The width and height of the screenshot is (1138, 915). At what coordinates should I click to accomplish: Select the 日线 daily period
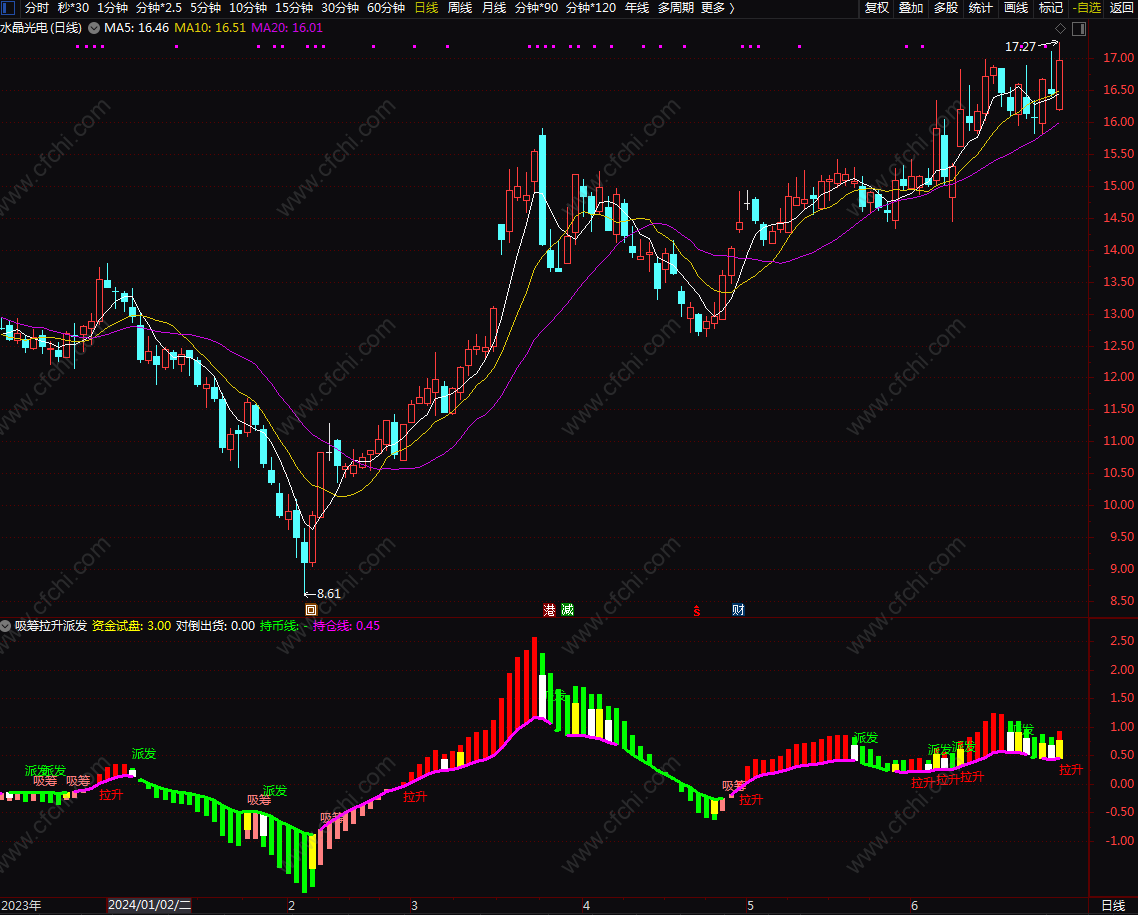click(x=426, y=8)
